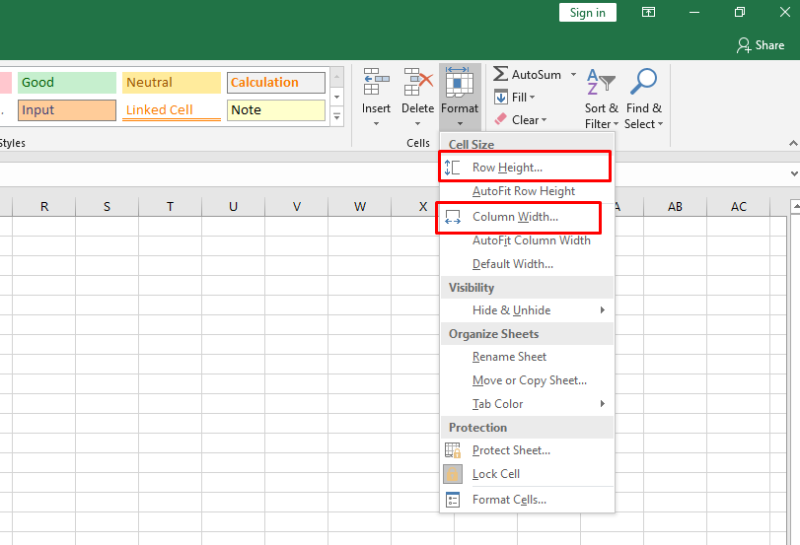Open the Format dropdown arrow
The width and height of the screenshot is (800, 545).
(460, 123)
